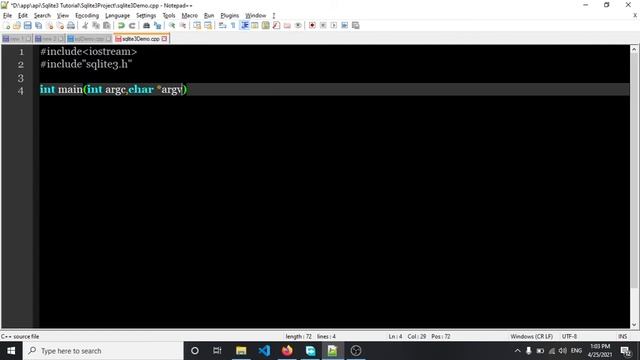Click the Close document toolbar icon
The height and width of the screenshot is (360, 640).
pos(49,25)
